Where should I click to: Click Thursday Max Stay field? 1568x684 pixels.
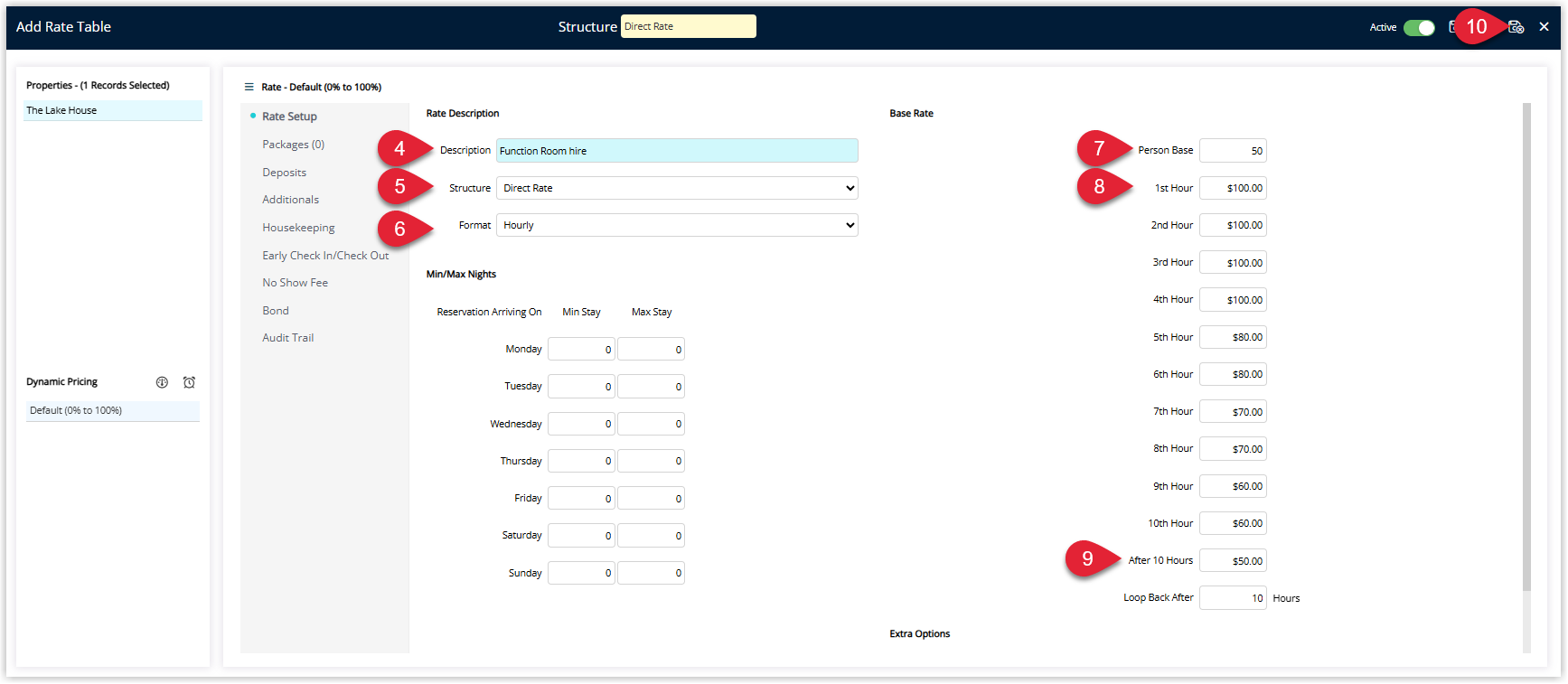[x=651, y=461]
